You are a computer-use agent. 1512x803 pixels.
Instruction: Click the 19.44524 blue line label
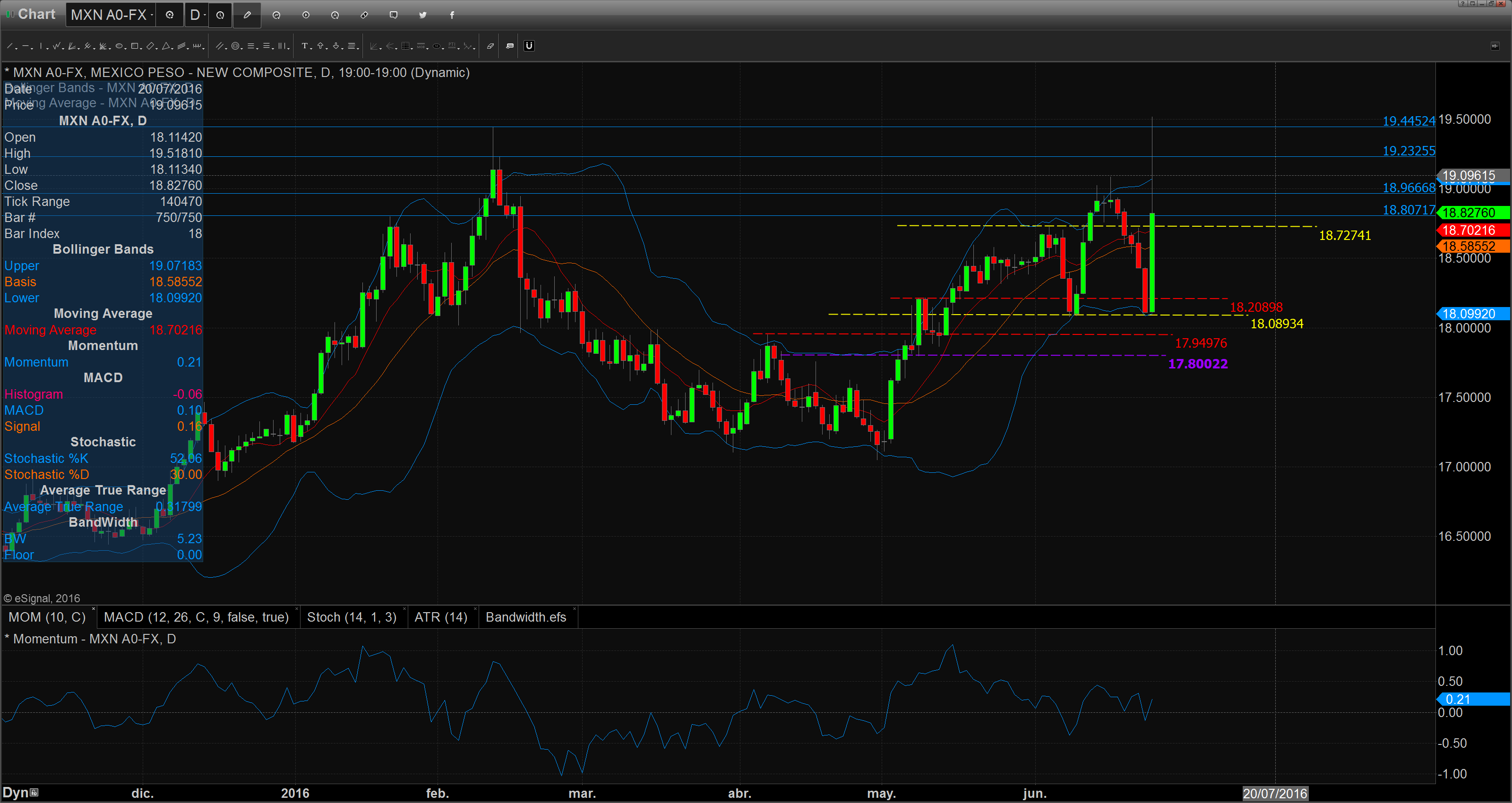click(1409, 121)
